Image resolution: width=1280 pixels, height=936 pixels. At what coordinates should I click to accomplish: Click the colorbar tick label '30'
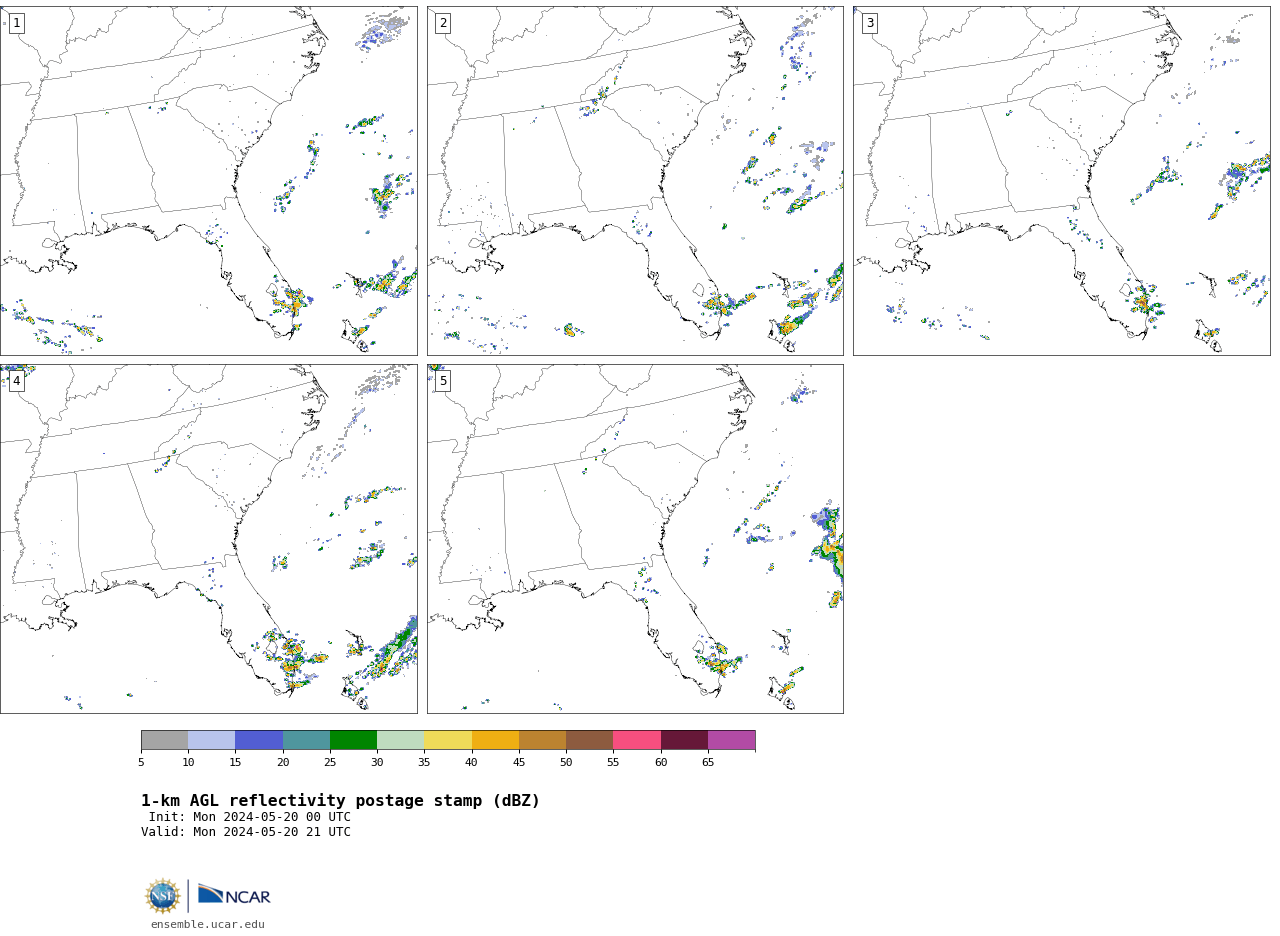tap(377, 763)
